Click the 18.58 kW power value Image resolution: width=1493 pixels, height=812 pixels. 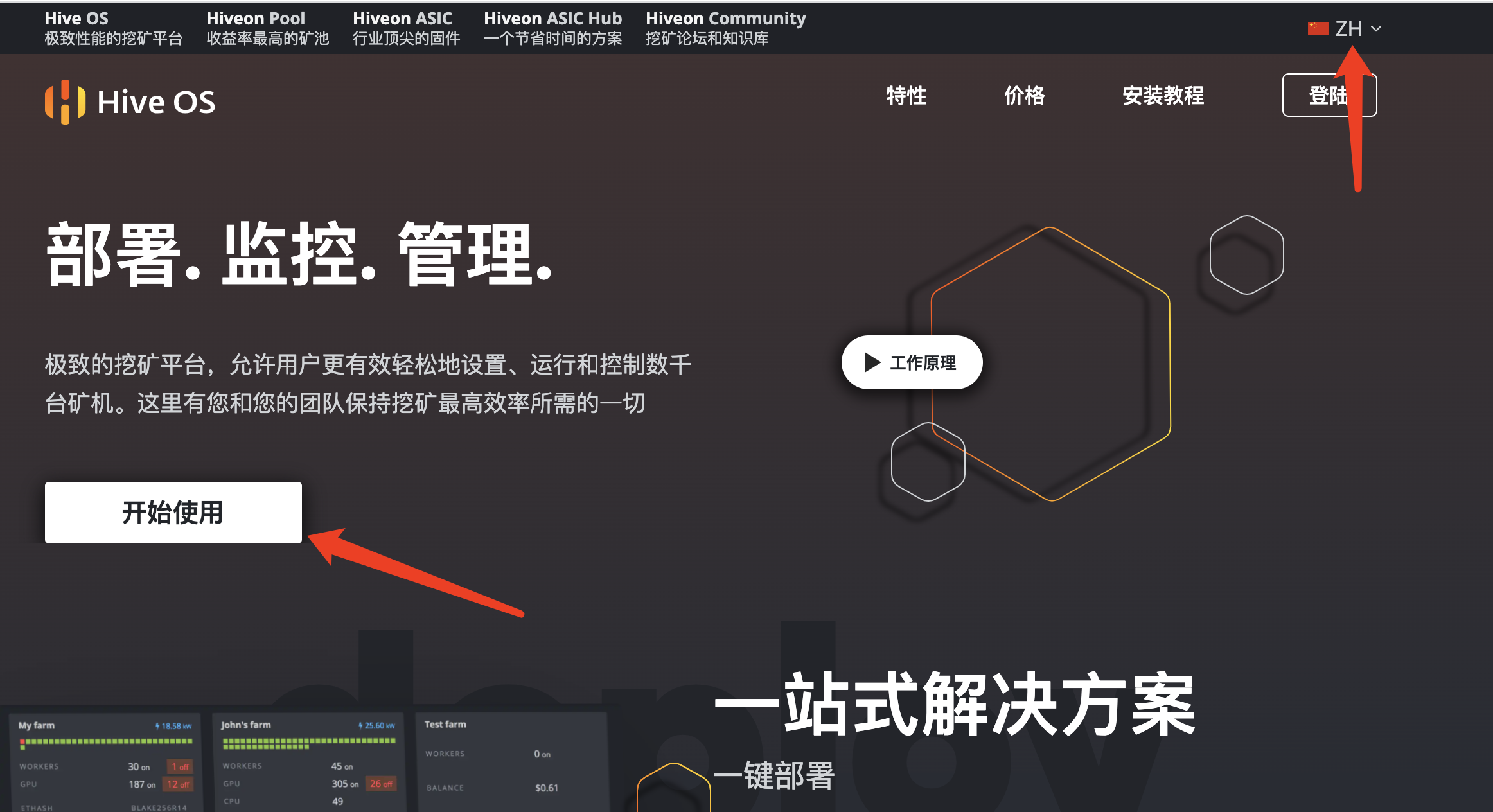point(173,726)
